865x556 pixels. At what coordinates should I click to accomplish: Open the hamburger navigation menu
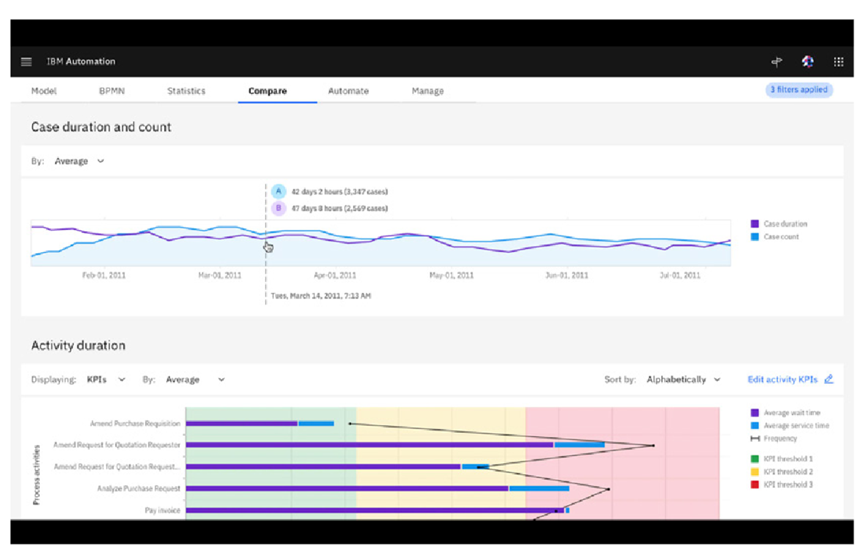26,62
